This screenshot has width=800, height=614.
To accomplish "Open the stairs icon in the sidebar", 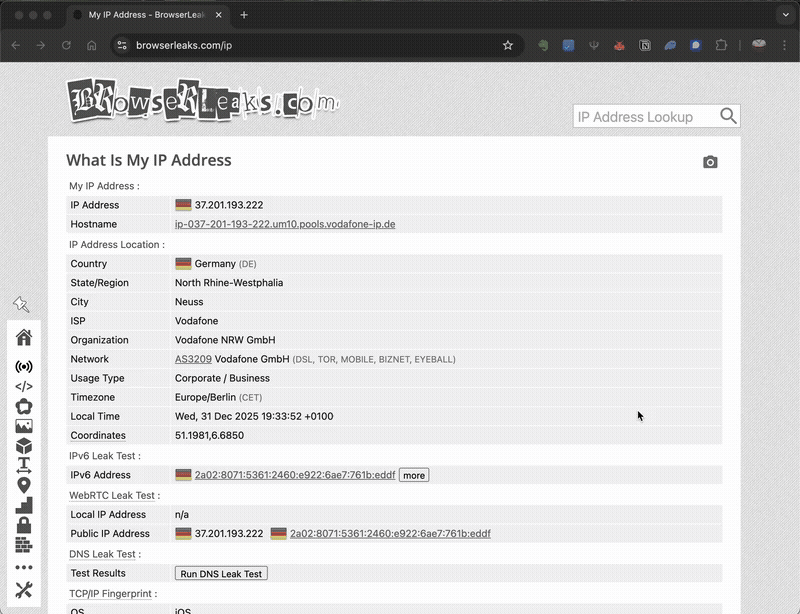I will click(x=23, y=505).
